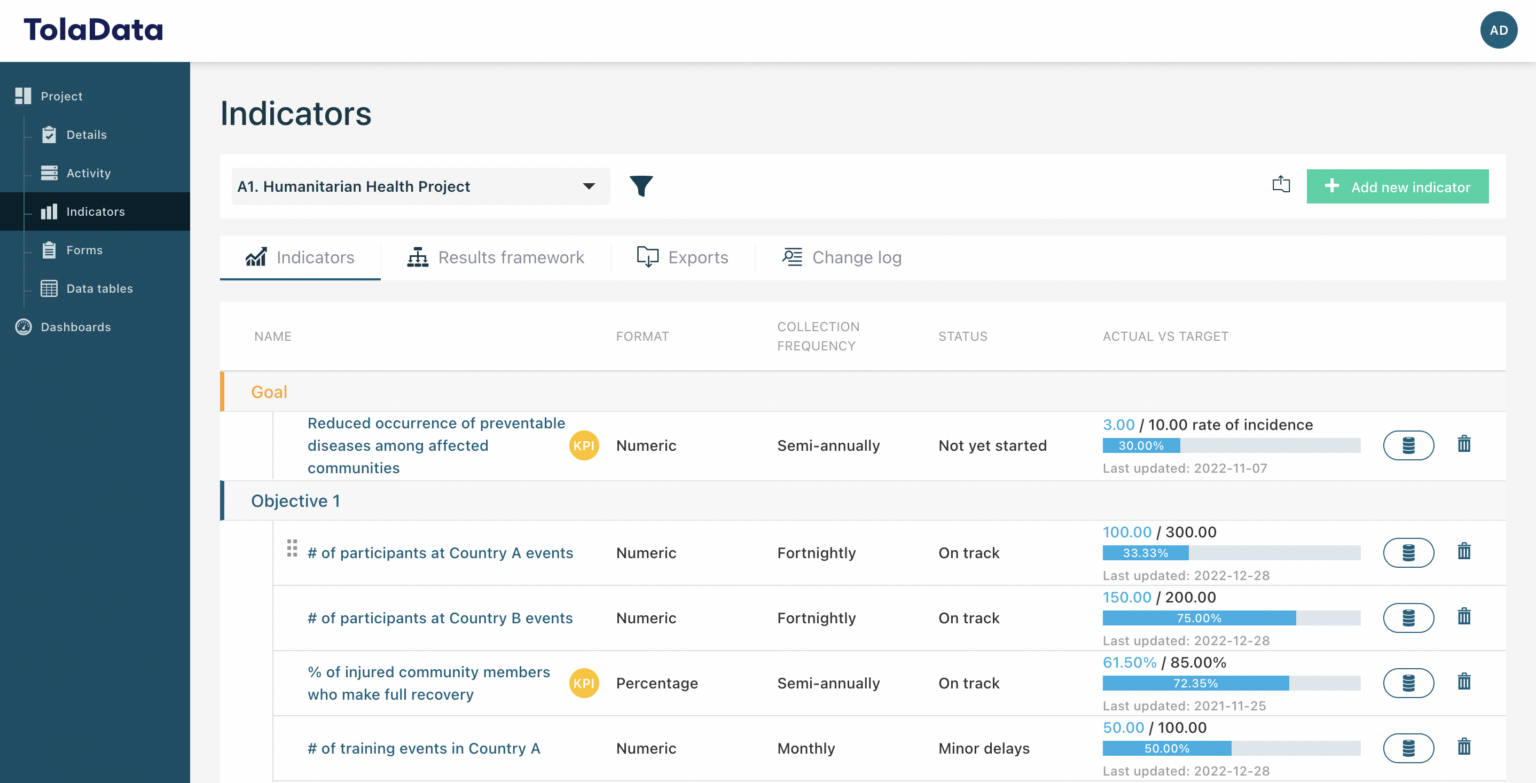Open the Activity section in the sidebar
The width and height of the screenshot is (1536, 783).
[88, 173]
